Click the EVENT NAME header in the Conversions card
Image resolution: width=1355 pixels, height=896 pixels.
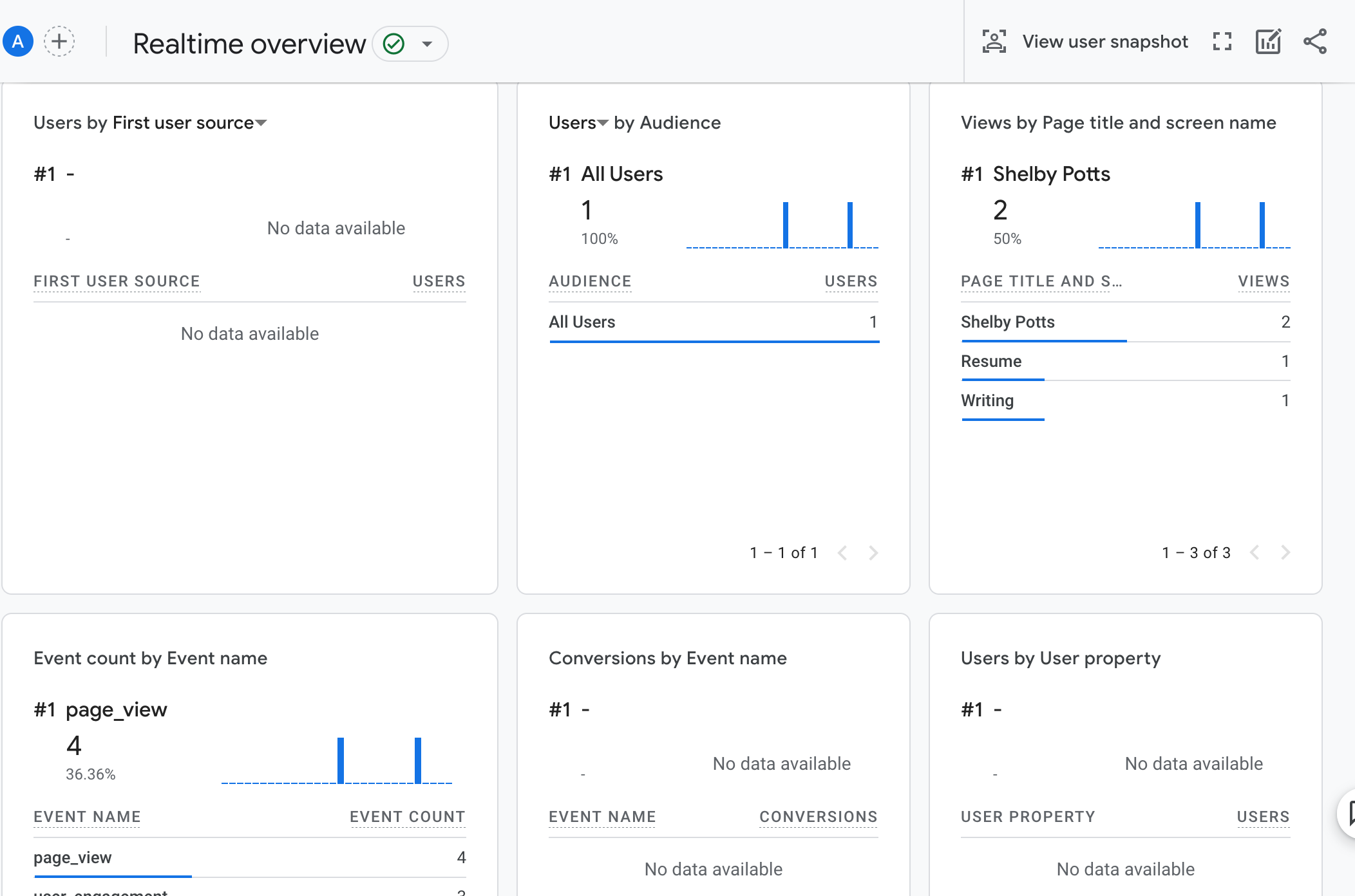point(602,817)
